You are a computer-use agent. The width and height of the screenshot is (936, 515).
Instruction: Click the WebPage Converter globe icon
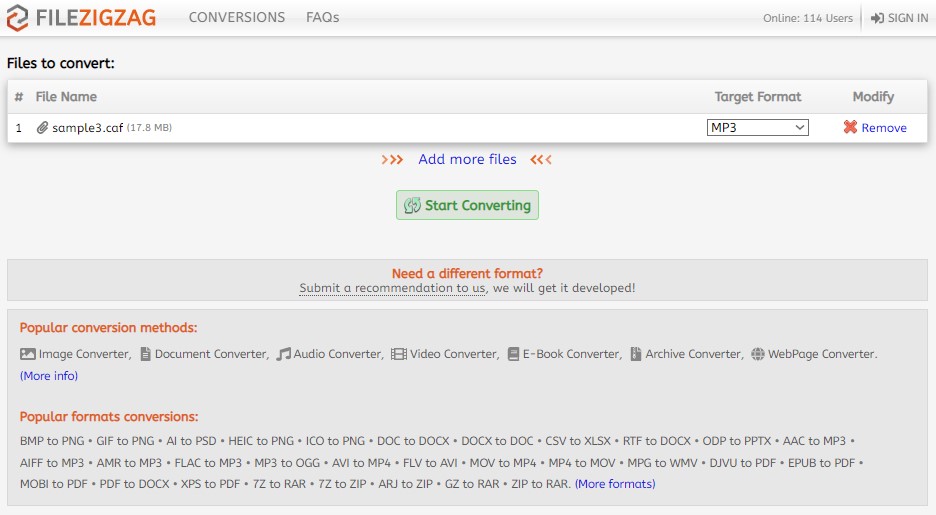(758, 354)
